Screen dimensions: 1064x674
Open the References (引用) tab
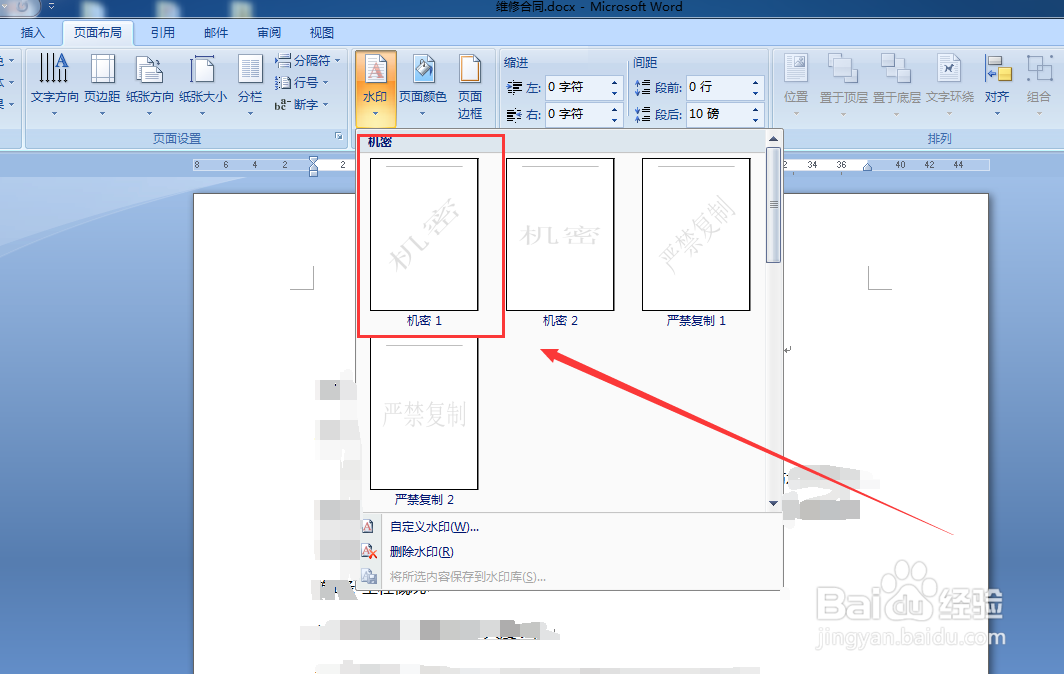(x=163, y=33)
